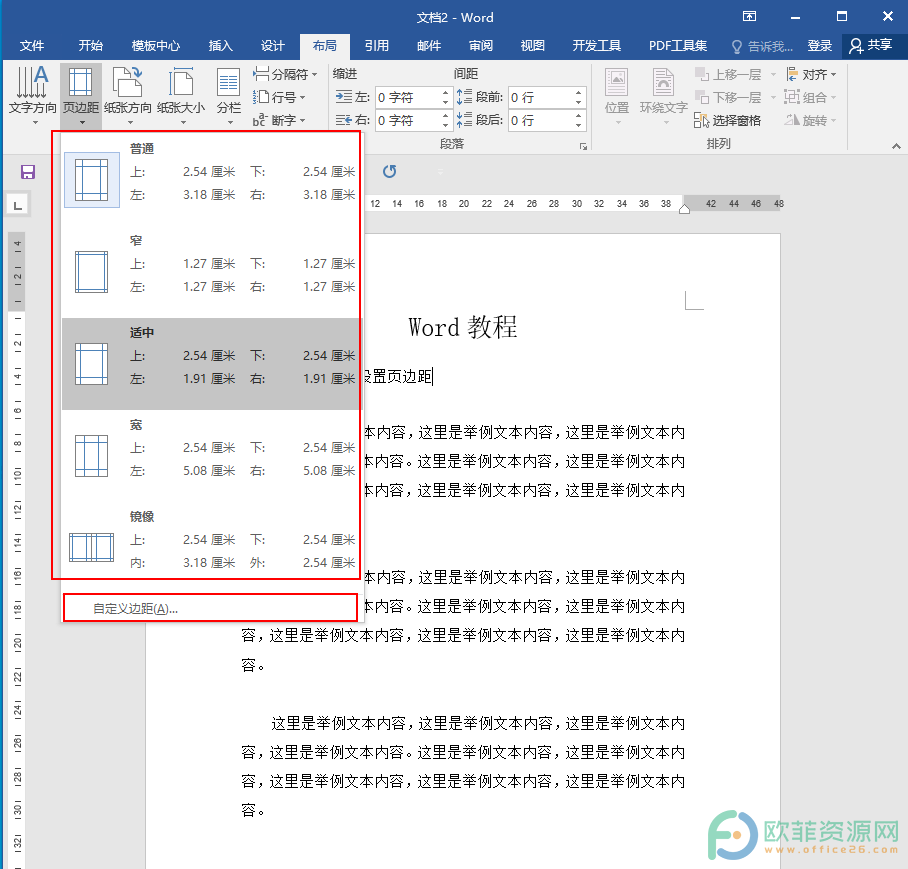
Task: Open the File (文件) tab
Action: [32, 46]
